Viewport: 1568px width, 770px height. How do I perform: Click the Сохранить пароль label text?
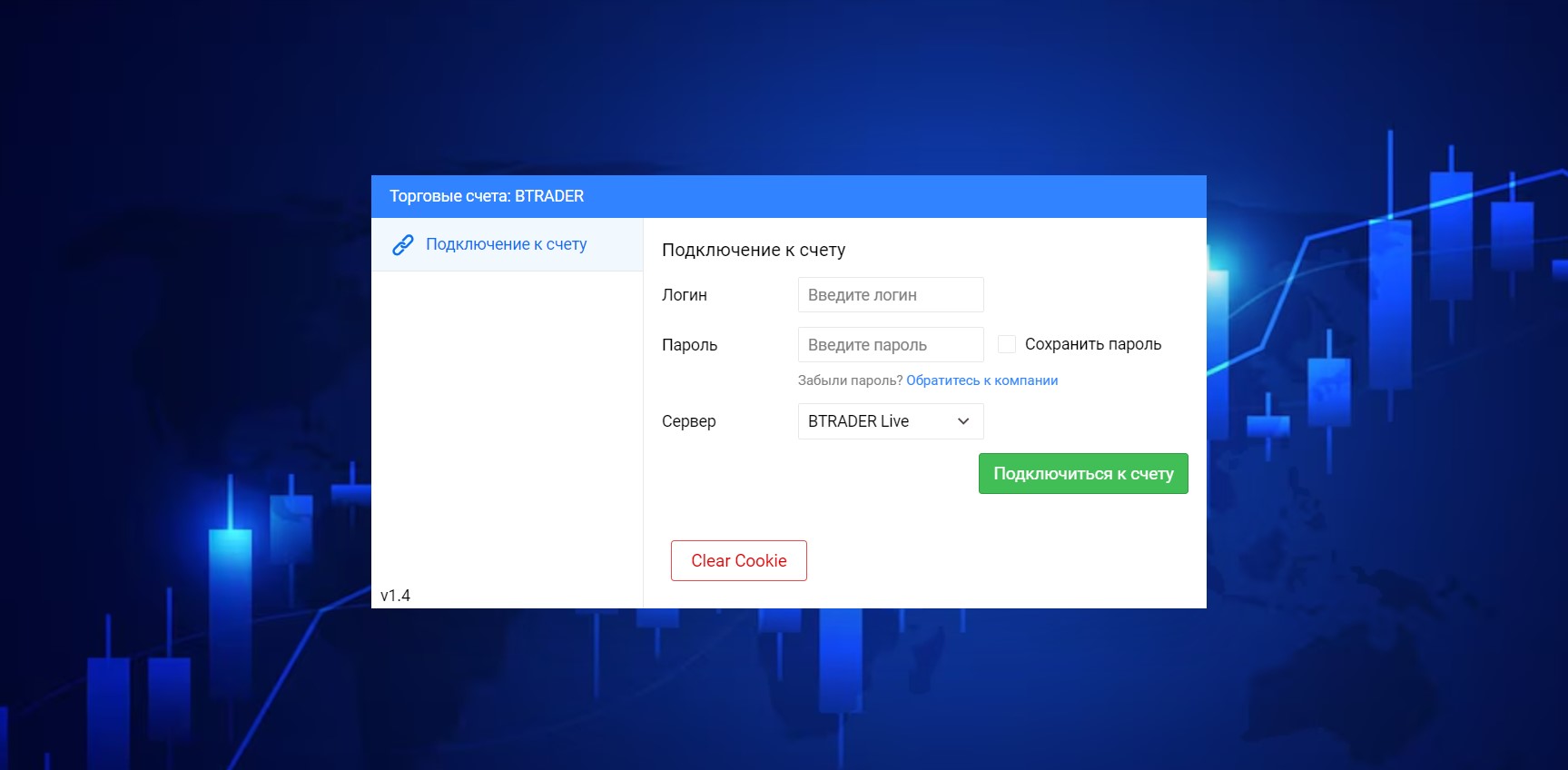[1093, 344]
